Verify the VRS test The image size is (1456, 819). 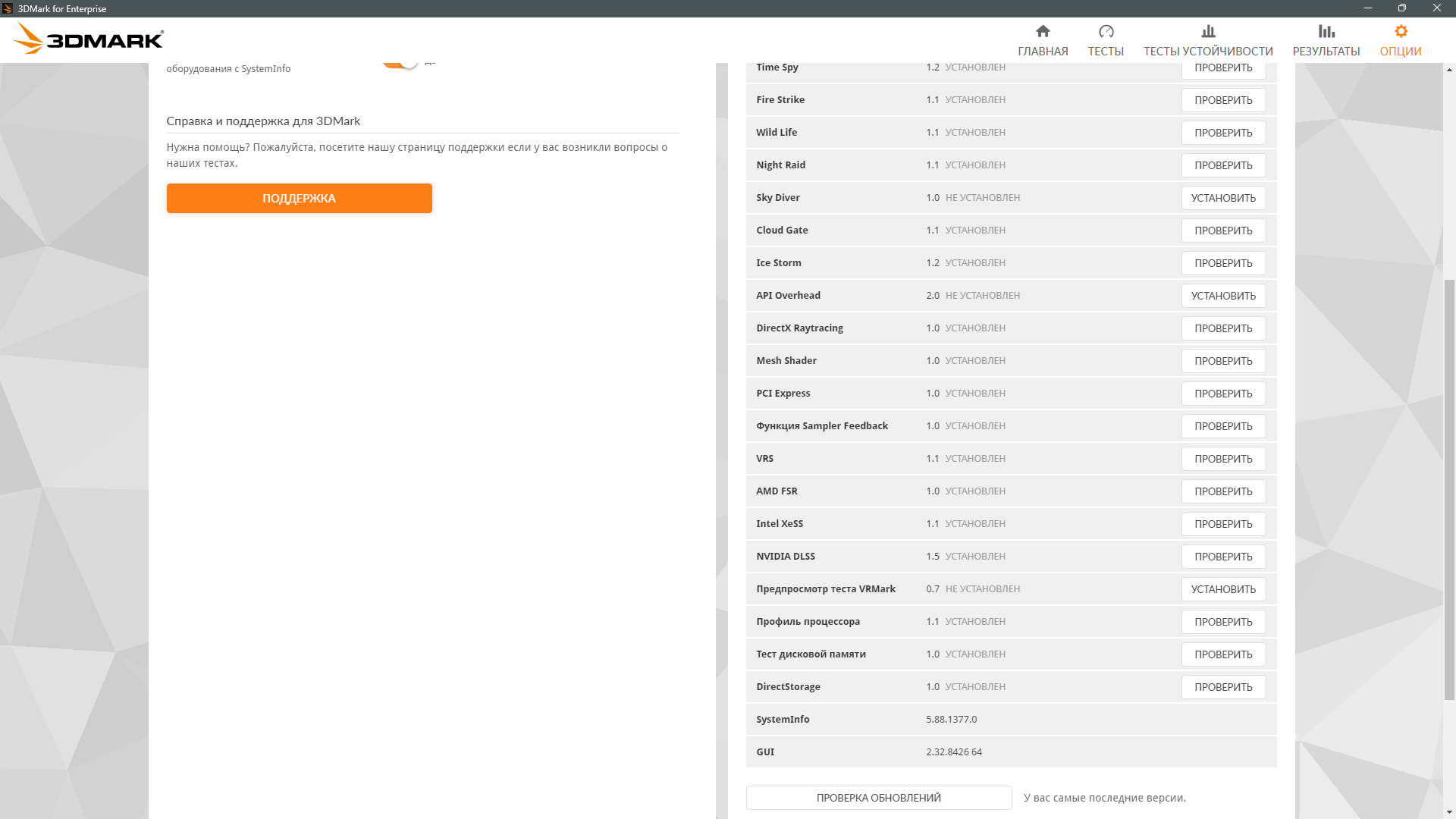coord(1223,459)
